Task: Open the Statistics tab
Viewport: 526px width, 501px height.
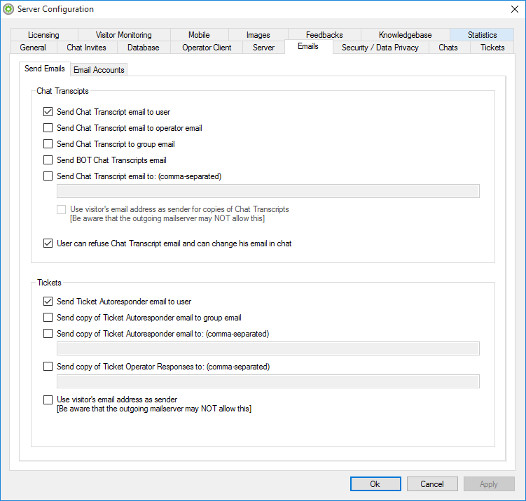Action: point(482,35)
